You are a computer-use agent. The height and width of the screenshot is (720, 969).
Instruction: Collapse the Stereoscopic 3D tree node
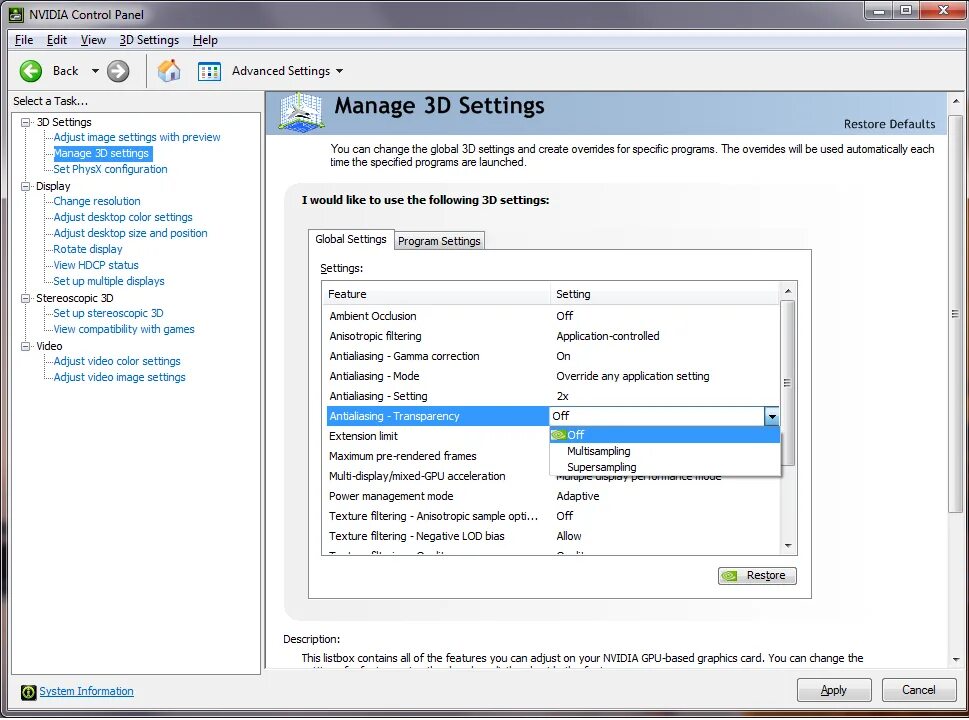click(25, 298)
